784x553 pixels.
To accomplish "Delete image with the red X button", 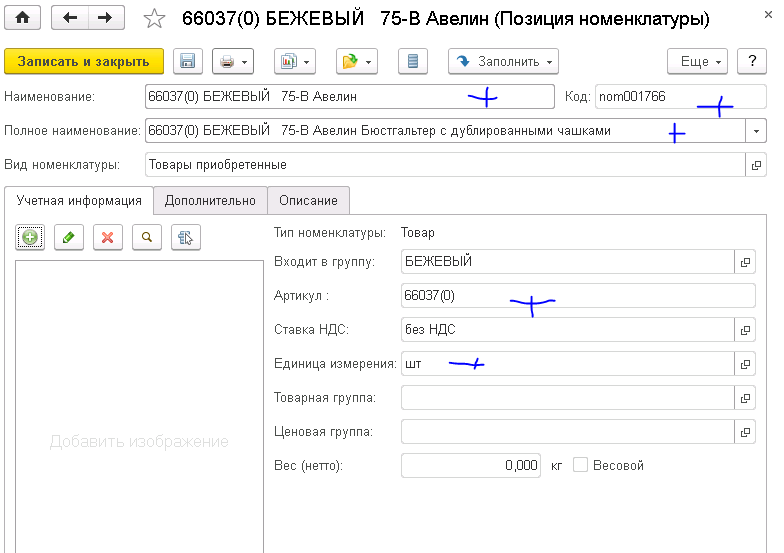I will pyautogui.click(x=108, y=237).
